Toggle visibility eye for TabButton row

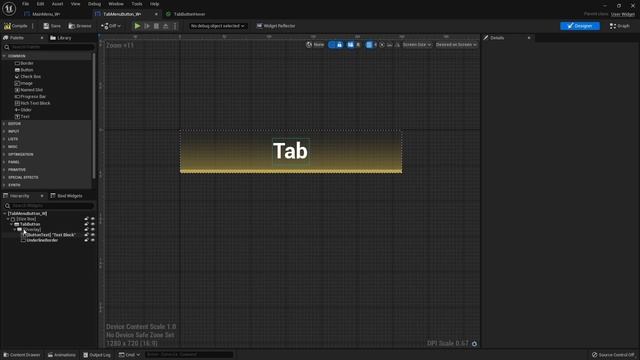pos(93,224)
